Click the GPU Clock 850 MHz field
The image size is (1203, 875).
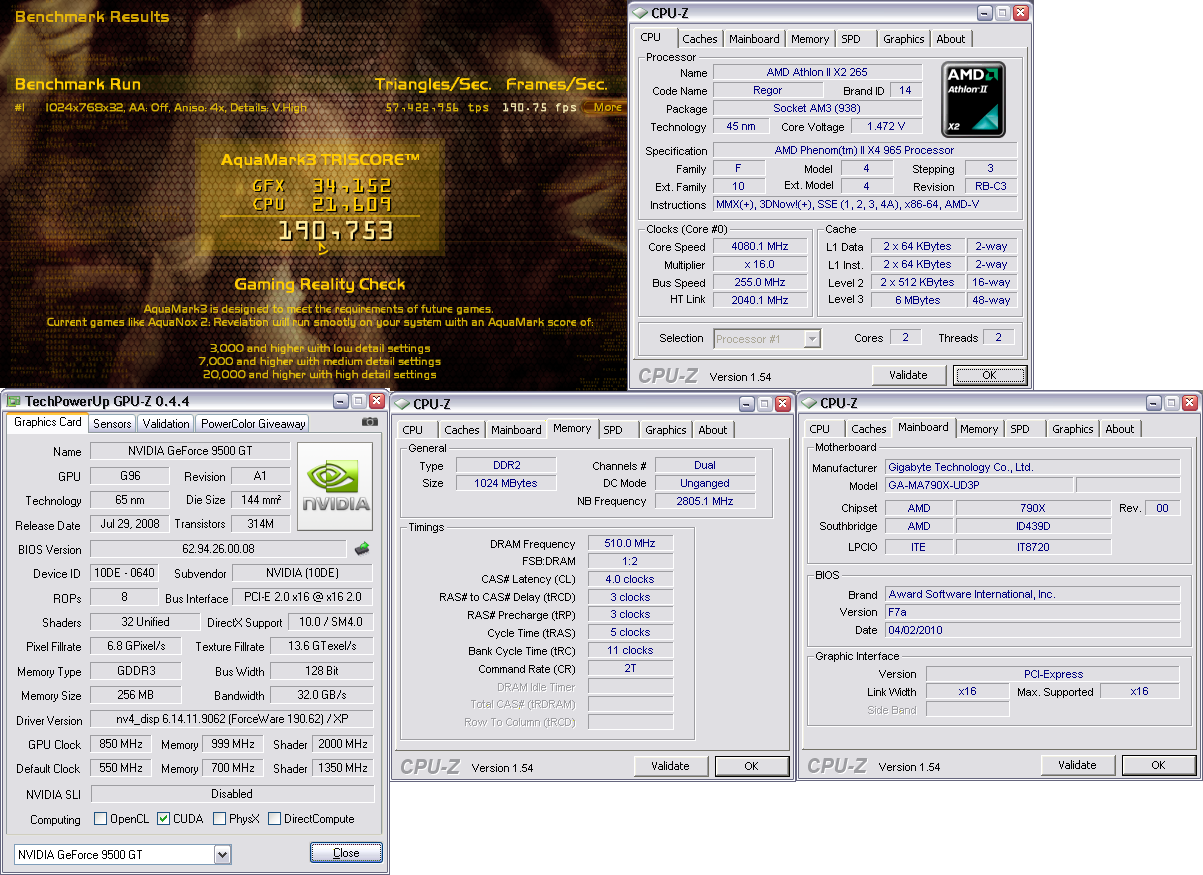click(x=120, y=744)
